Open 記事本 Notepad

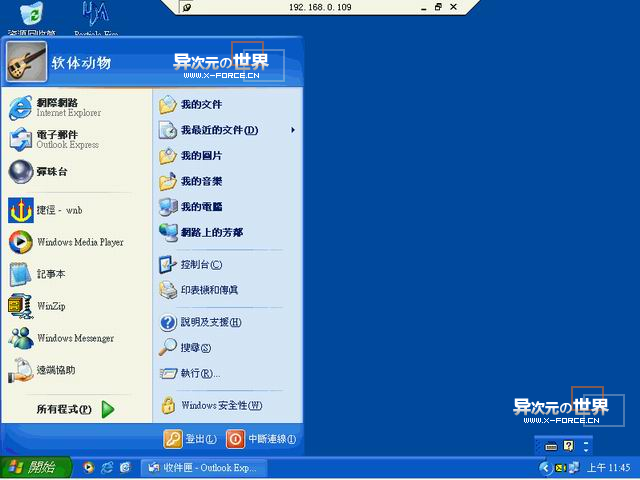point(76,274)
